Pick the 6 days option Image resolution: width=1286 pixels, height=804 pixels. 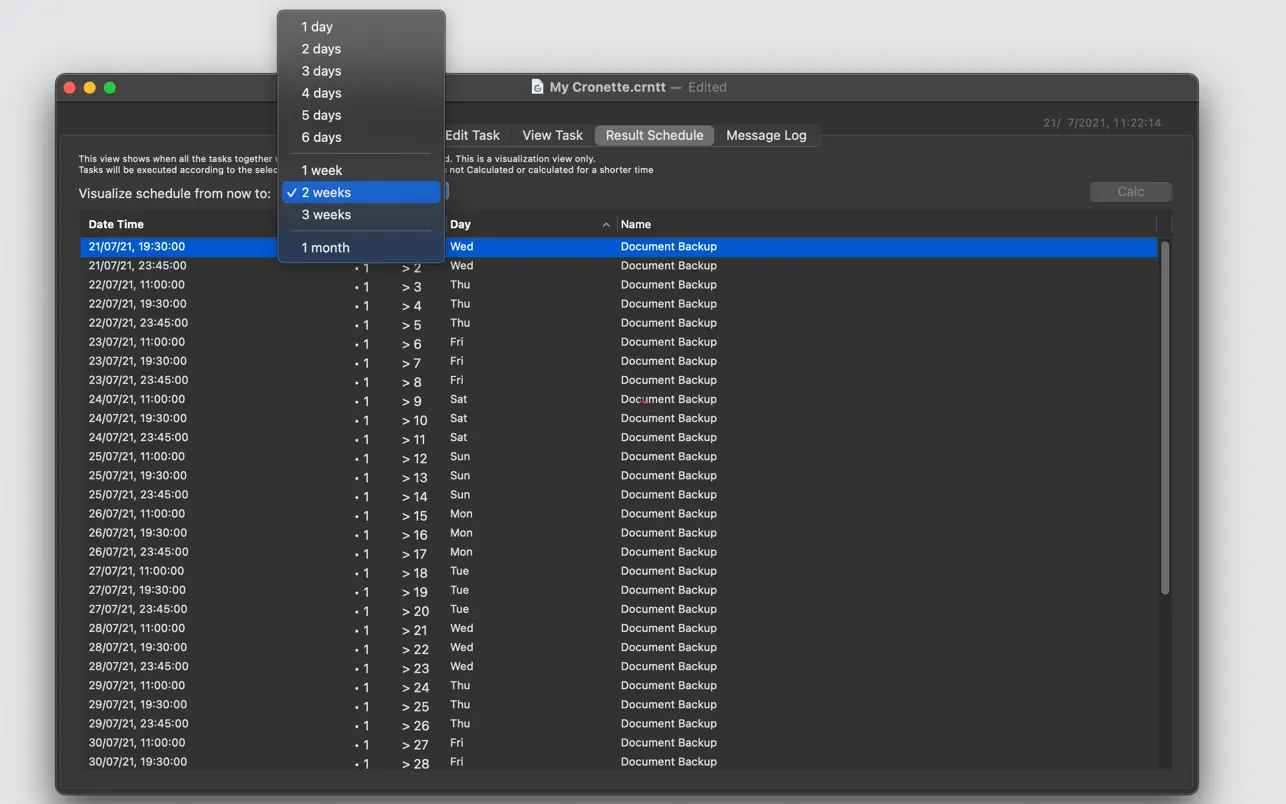321,137
